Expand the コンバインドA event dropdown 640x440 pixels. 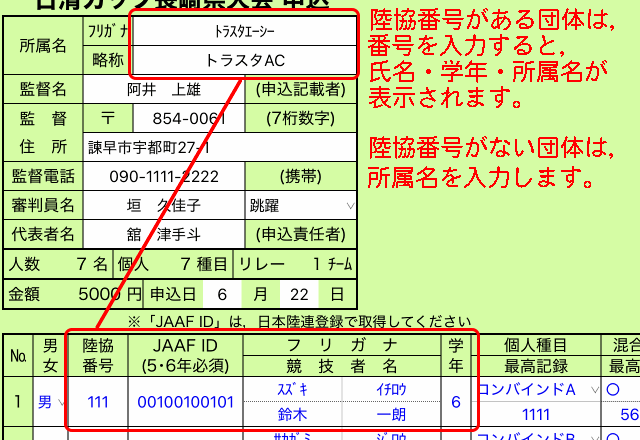(595, 390)
